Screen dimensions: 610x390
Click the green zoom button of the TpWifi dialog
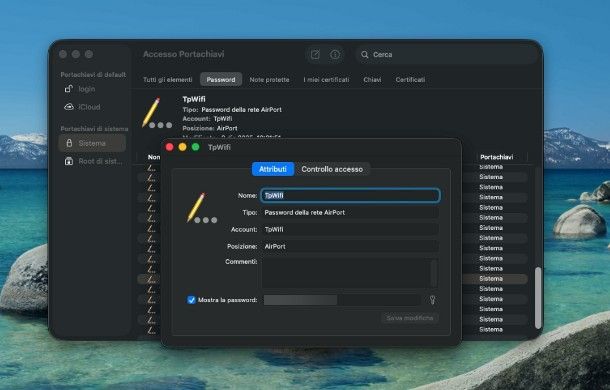(x=196, y=147)
